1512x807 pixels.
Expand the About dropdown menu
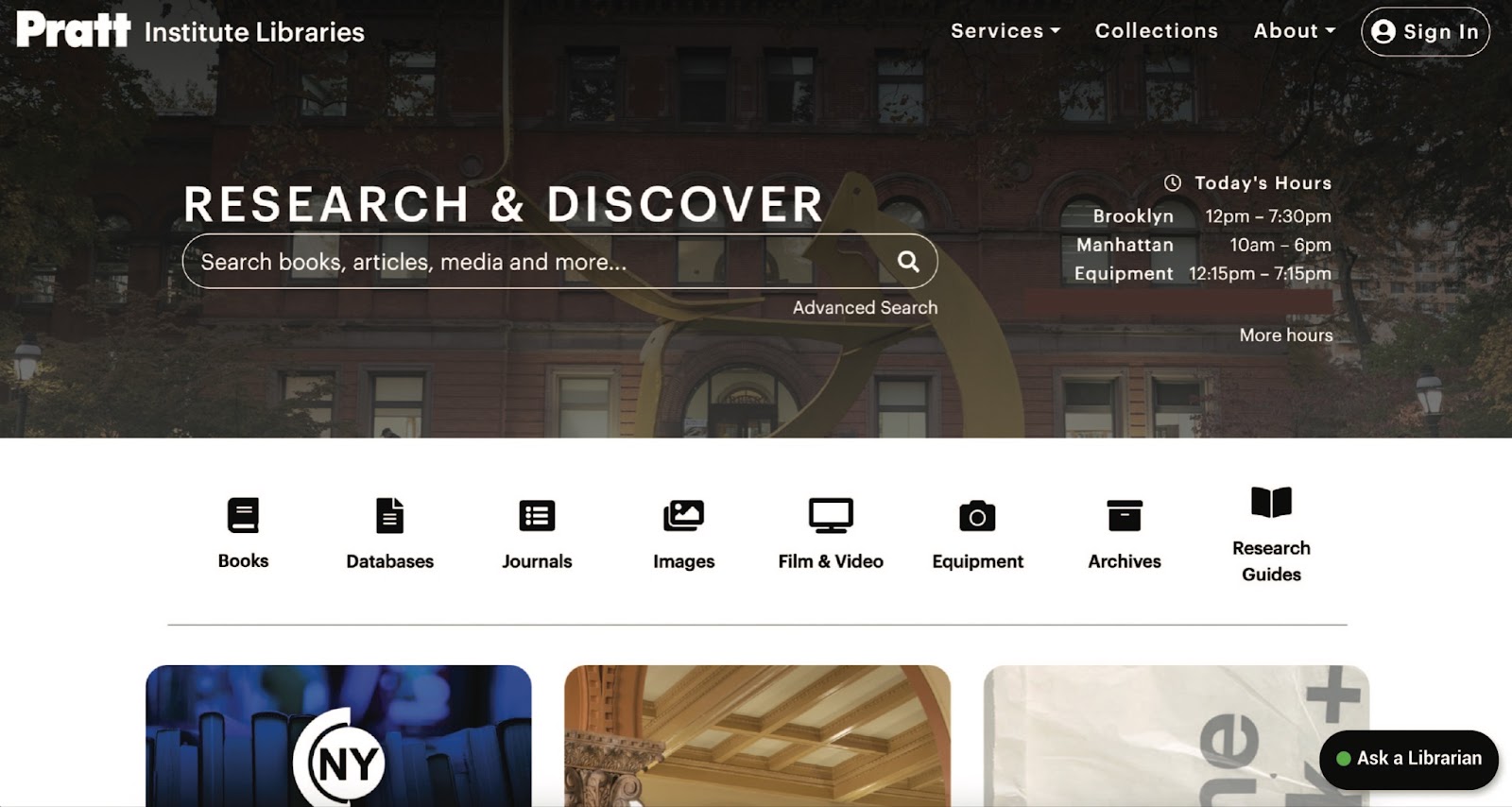point(1295,31)
